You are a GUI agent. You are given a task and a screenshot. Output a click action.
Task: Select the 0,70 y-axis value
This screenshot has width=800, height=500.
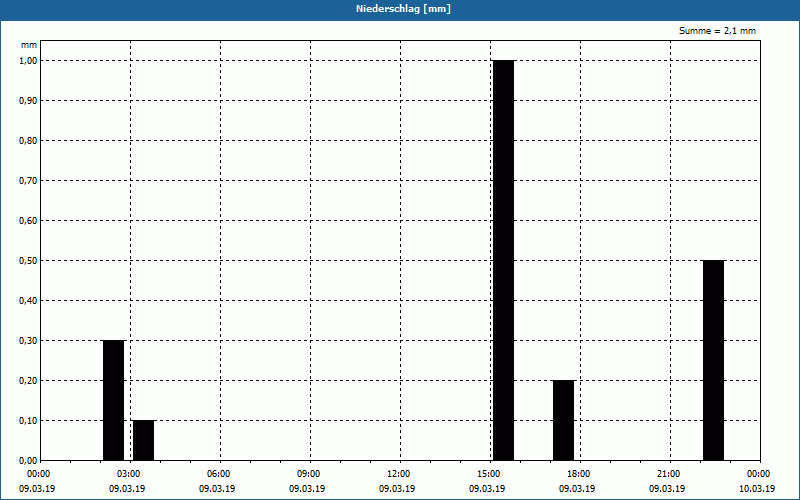pyautogui.click(x=28, y=181)
